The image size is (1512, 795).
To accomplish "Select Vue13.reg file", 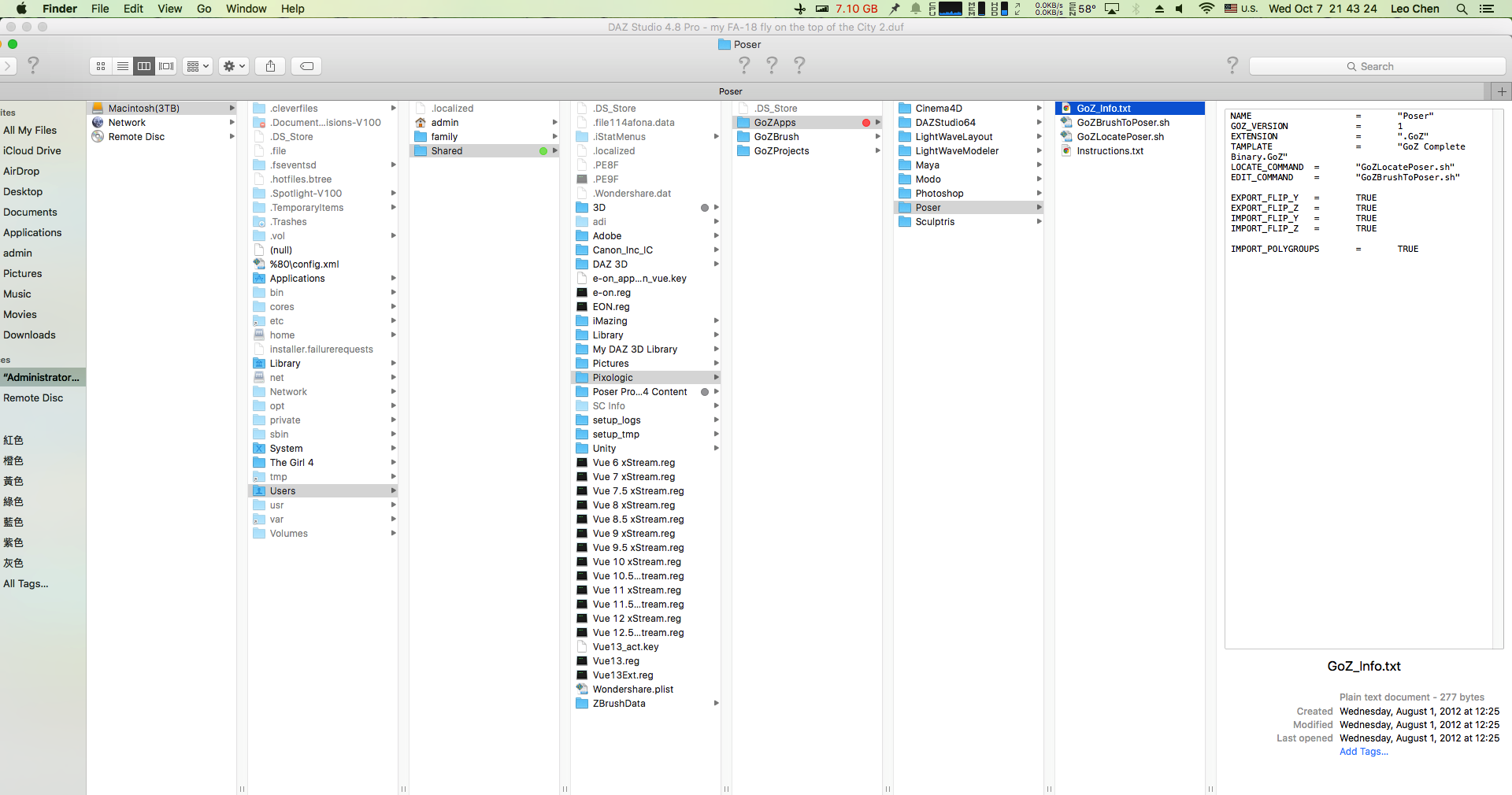I will [x=645, y=660].
